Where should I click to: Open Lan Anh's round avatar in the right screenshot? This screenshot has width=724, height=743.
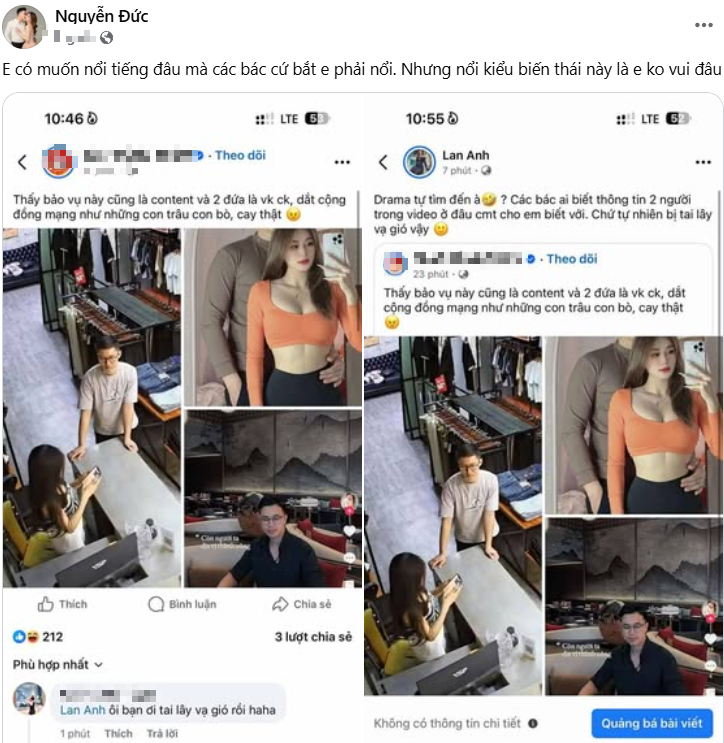click(419, 162)
